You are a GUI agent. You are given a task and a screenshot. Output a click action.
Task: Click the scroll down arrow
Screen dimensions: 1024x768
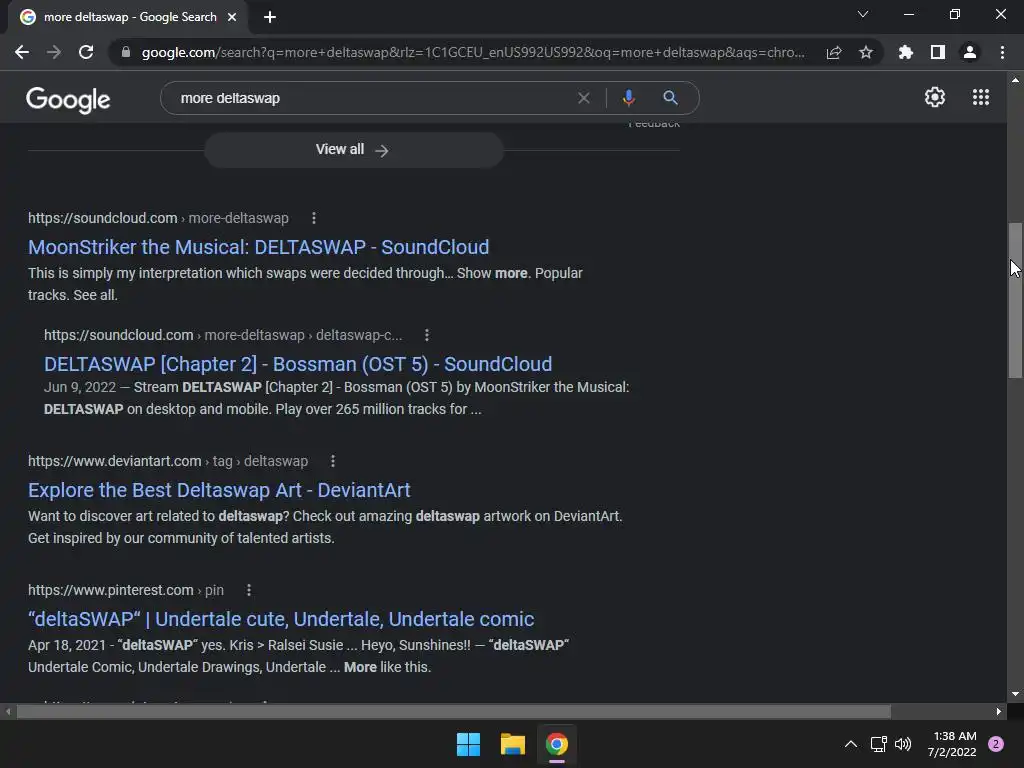coord(1015,694)
